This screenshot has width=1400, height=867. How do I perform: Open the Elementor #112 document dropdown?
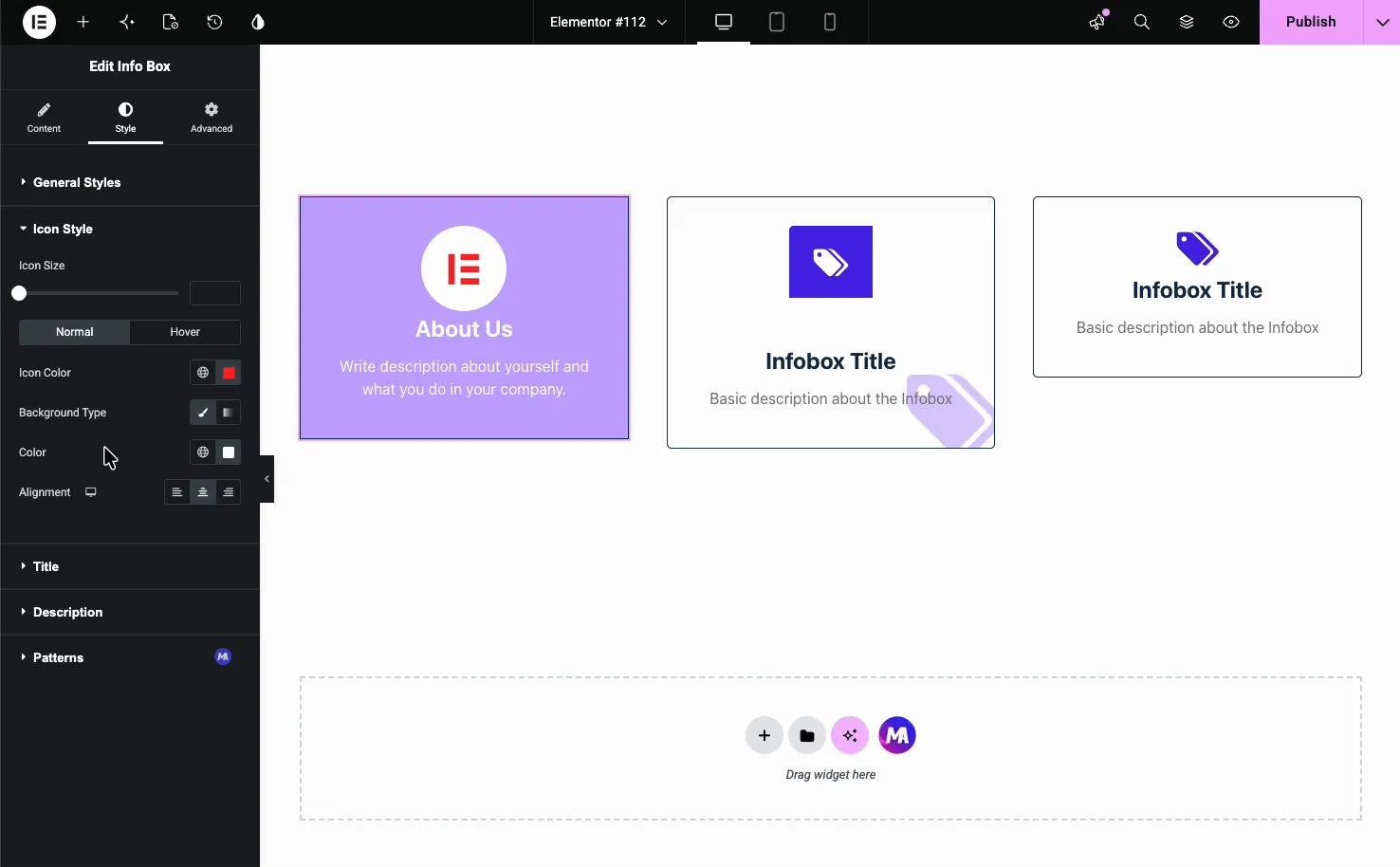[x=608, y=22]
